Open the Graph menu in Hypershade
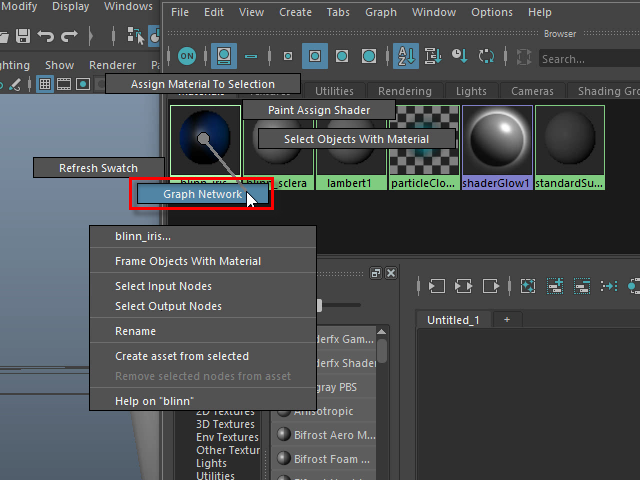The width and height of the screenshot is (640, 480). tap(380, 12)
